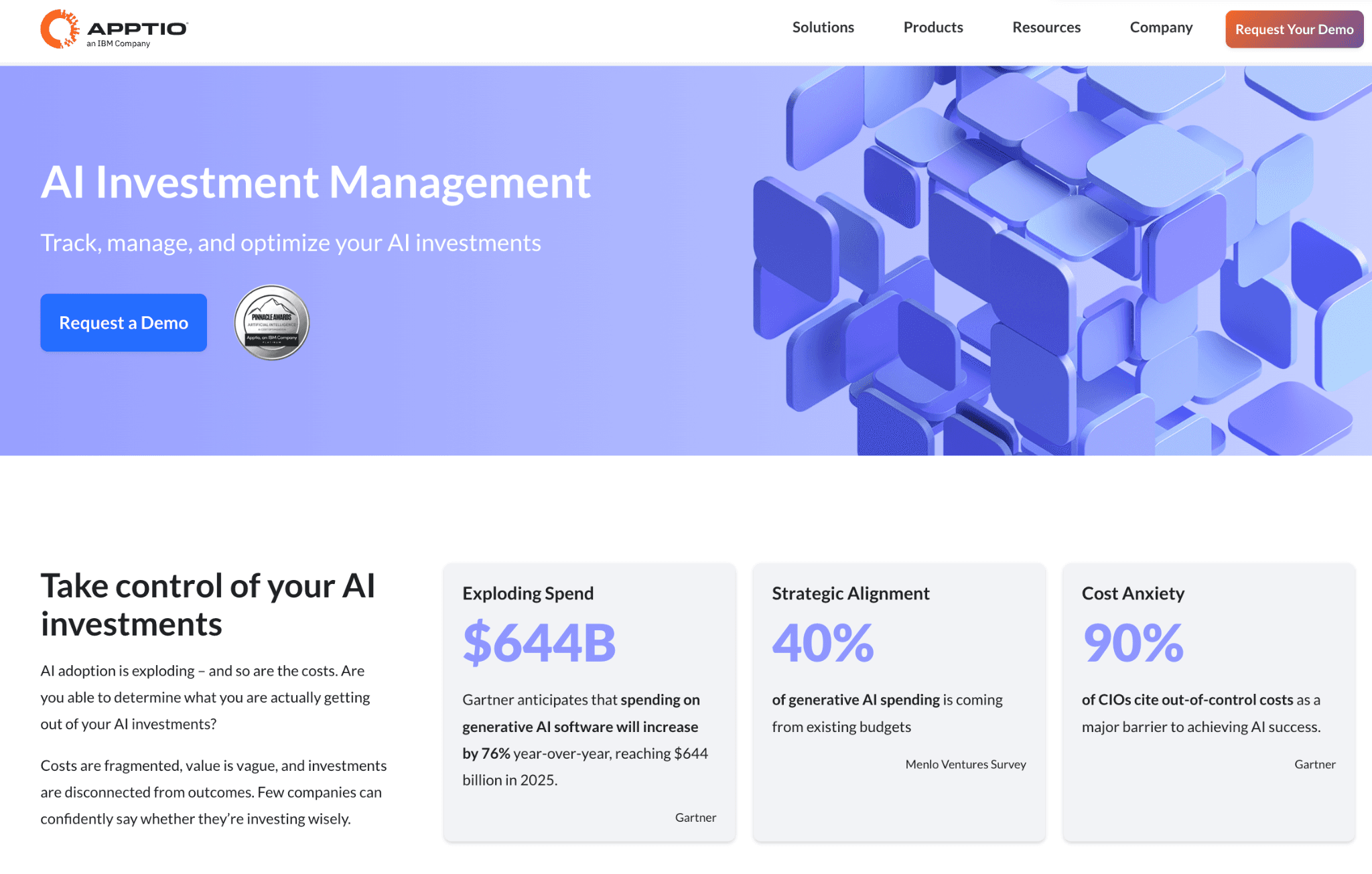Viewport: 1372px width, 874px height.
Task: Click the paragraph starting Costs are fragmented
Action: point(214,792)
